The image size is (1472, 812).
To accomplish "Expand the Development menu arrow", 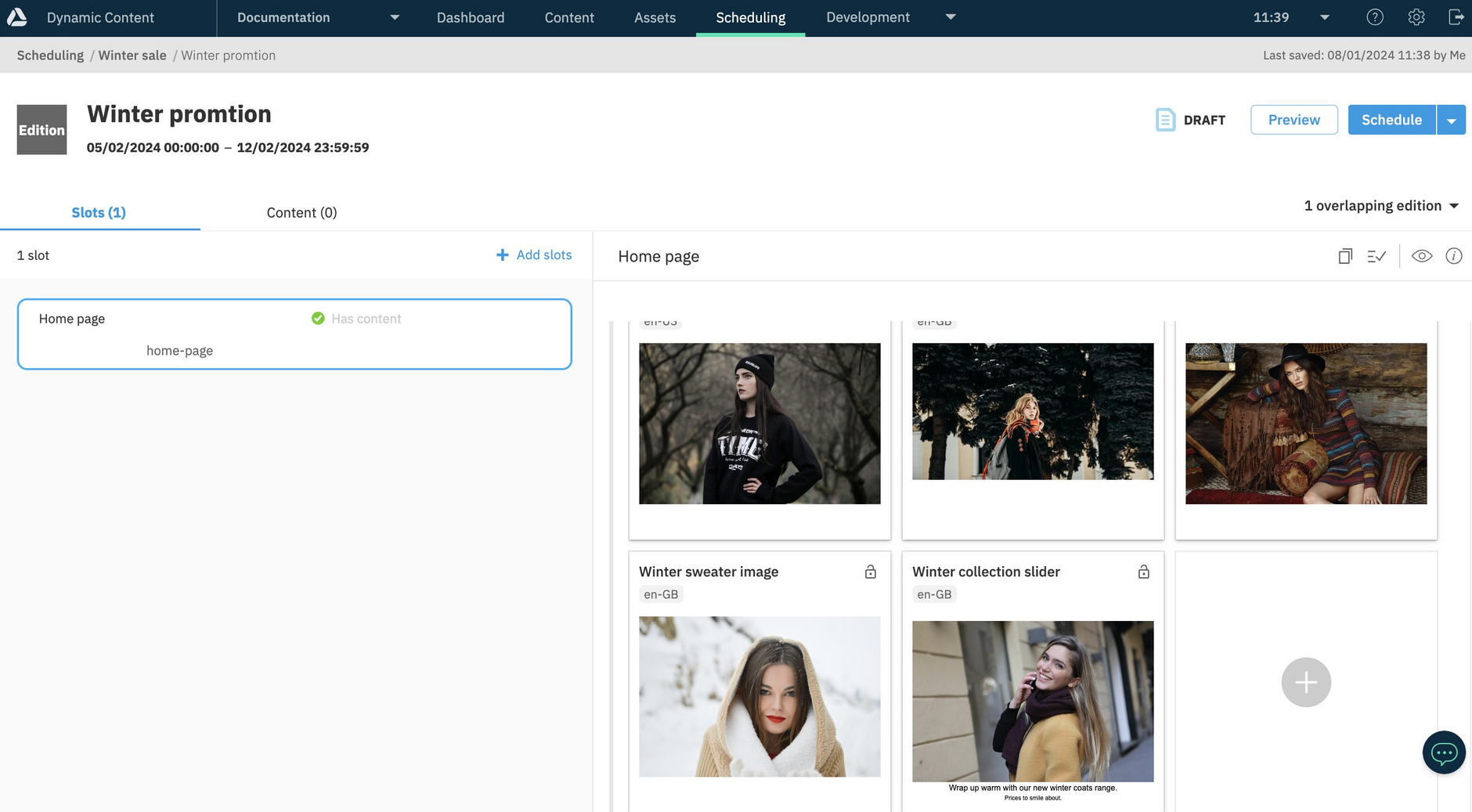I will tap(951, 17).
